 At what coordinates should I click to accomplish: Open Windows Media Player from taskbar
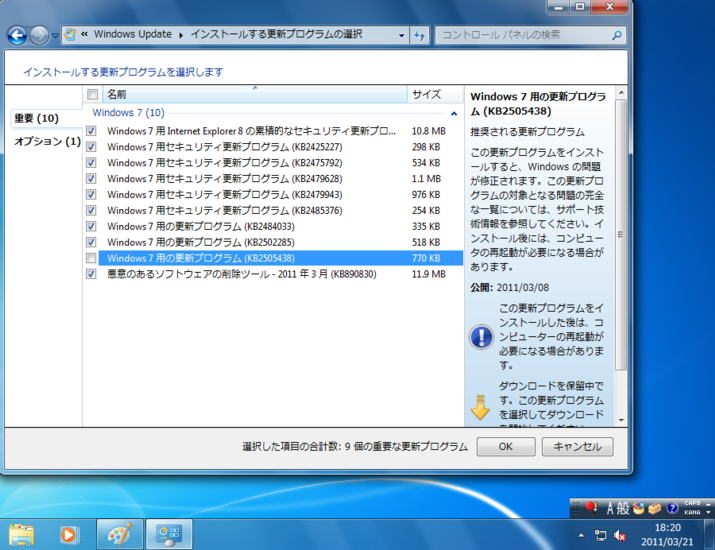click(x=68, y=534)
